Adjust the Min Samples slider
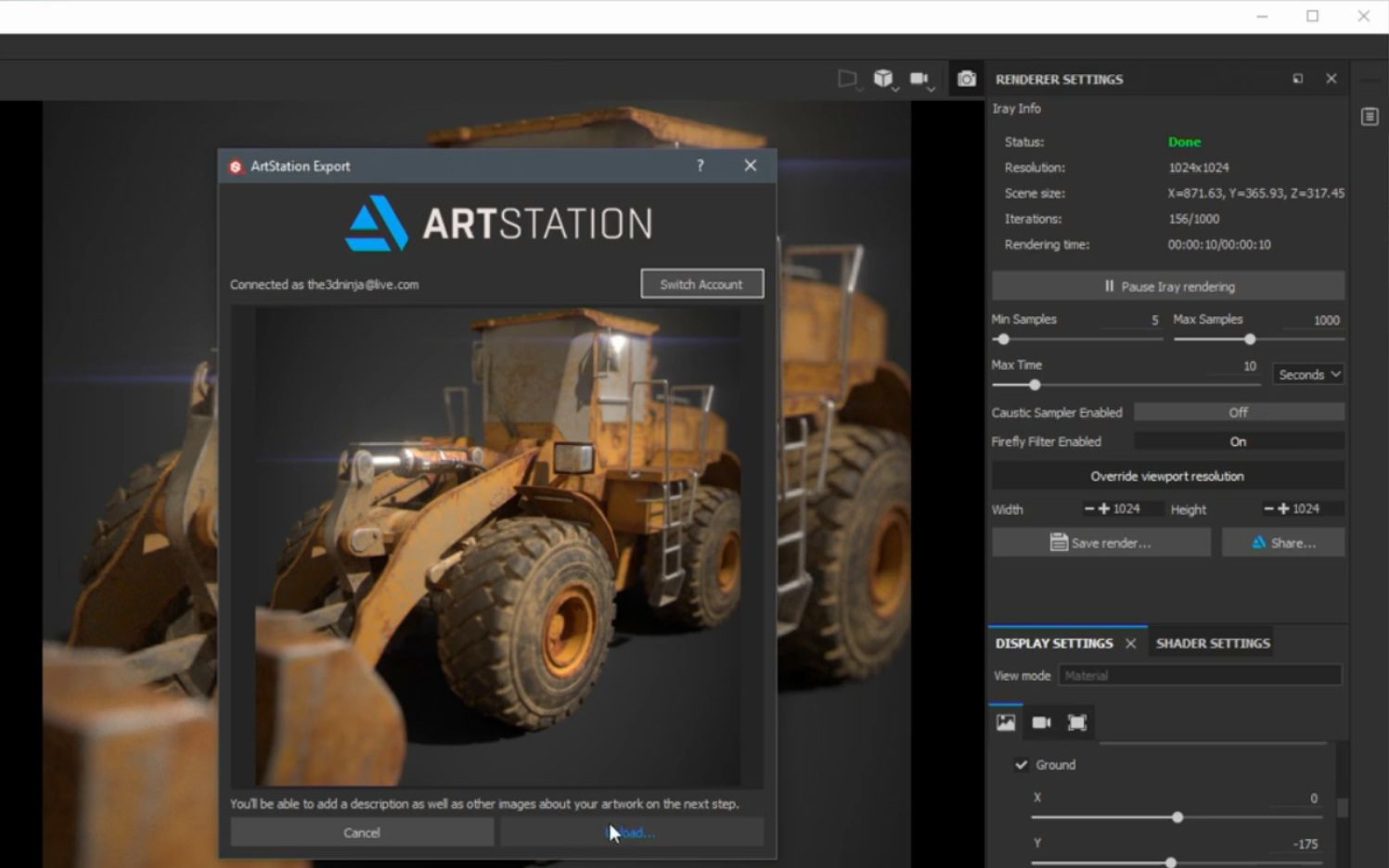Viewport: 1389px width, 868px height. [1003, 338]
